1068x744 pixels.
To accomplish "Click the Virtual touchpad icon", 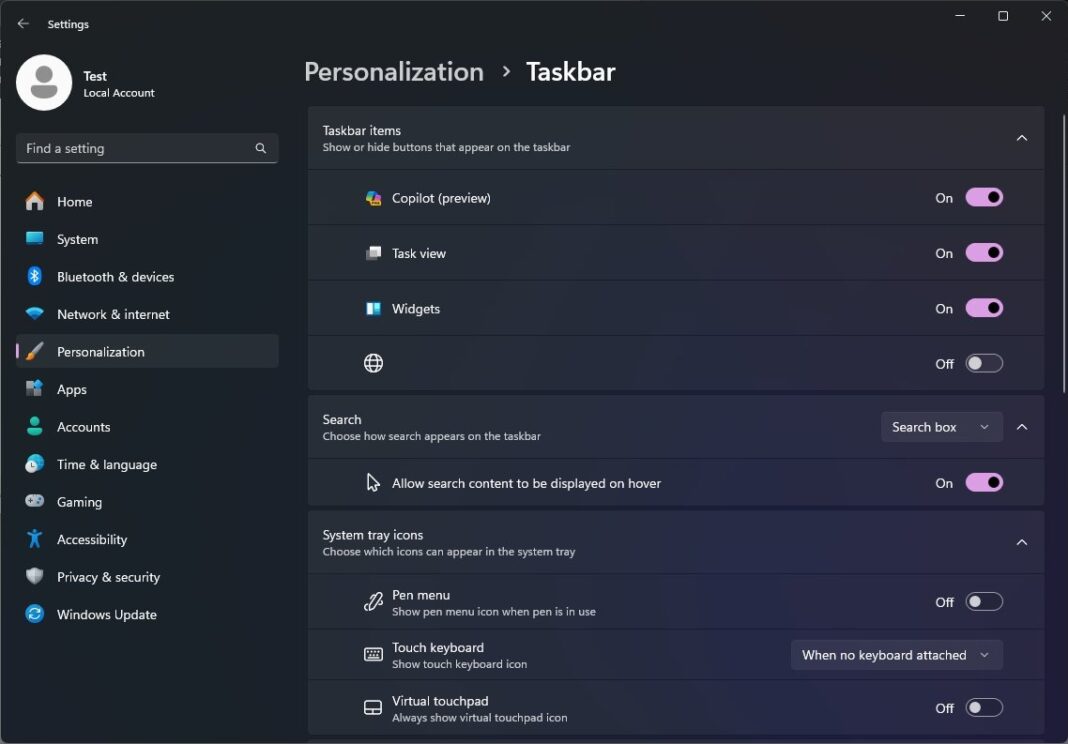I will (373, 707).
